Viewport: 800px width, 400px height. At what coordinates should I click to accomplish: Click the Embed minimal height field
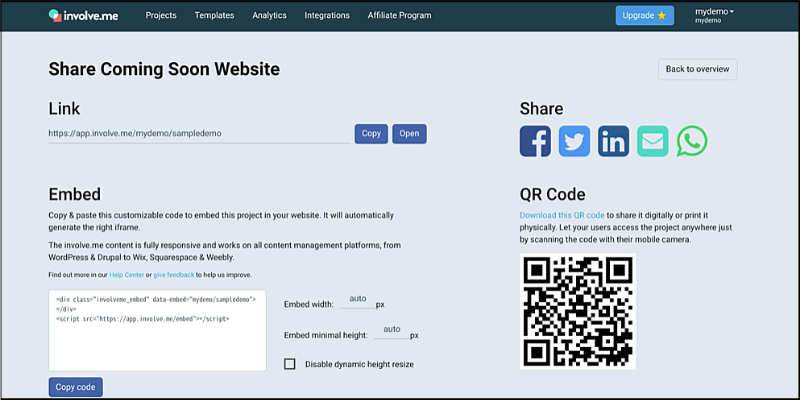point(392,332)
